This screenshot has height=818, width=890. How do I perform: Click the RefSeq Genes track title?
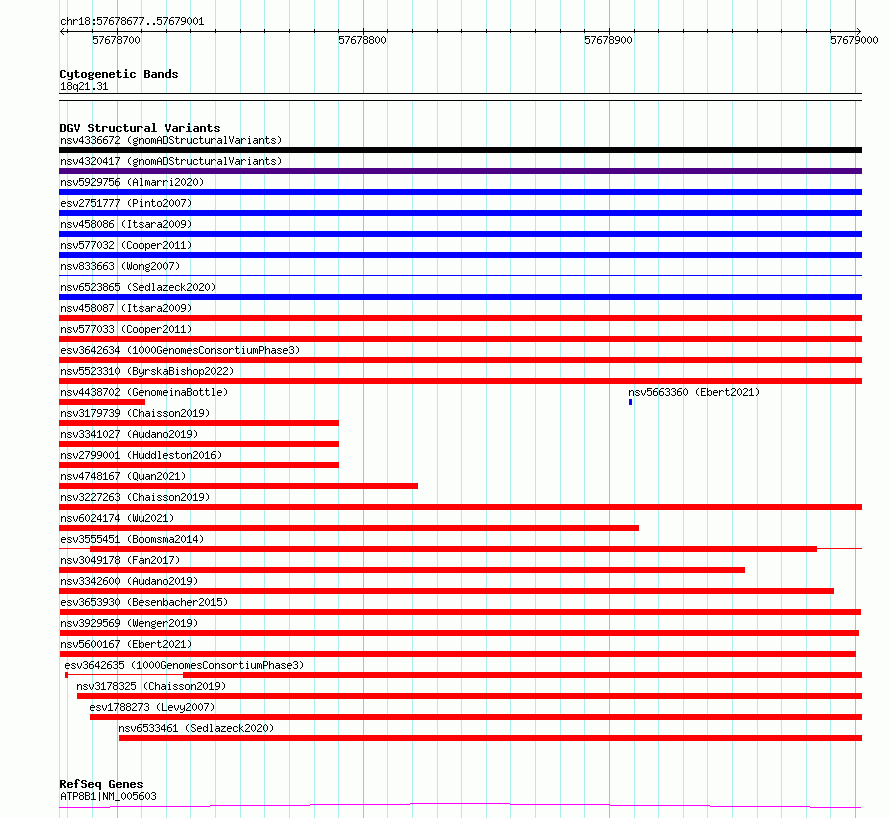coord(101,785)
